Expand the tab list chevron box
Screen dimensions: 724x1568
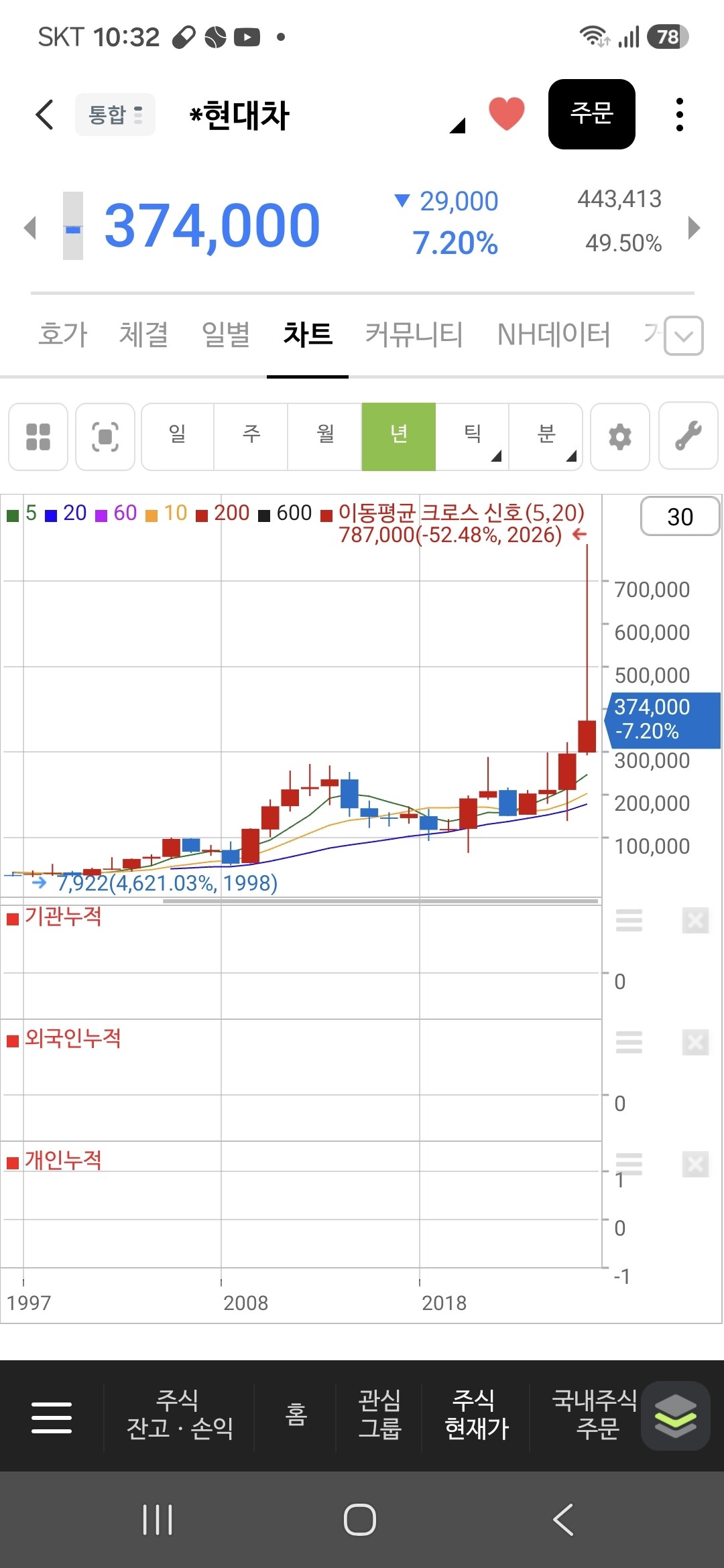684,335
